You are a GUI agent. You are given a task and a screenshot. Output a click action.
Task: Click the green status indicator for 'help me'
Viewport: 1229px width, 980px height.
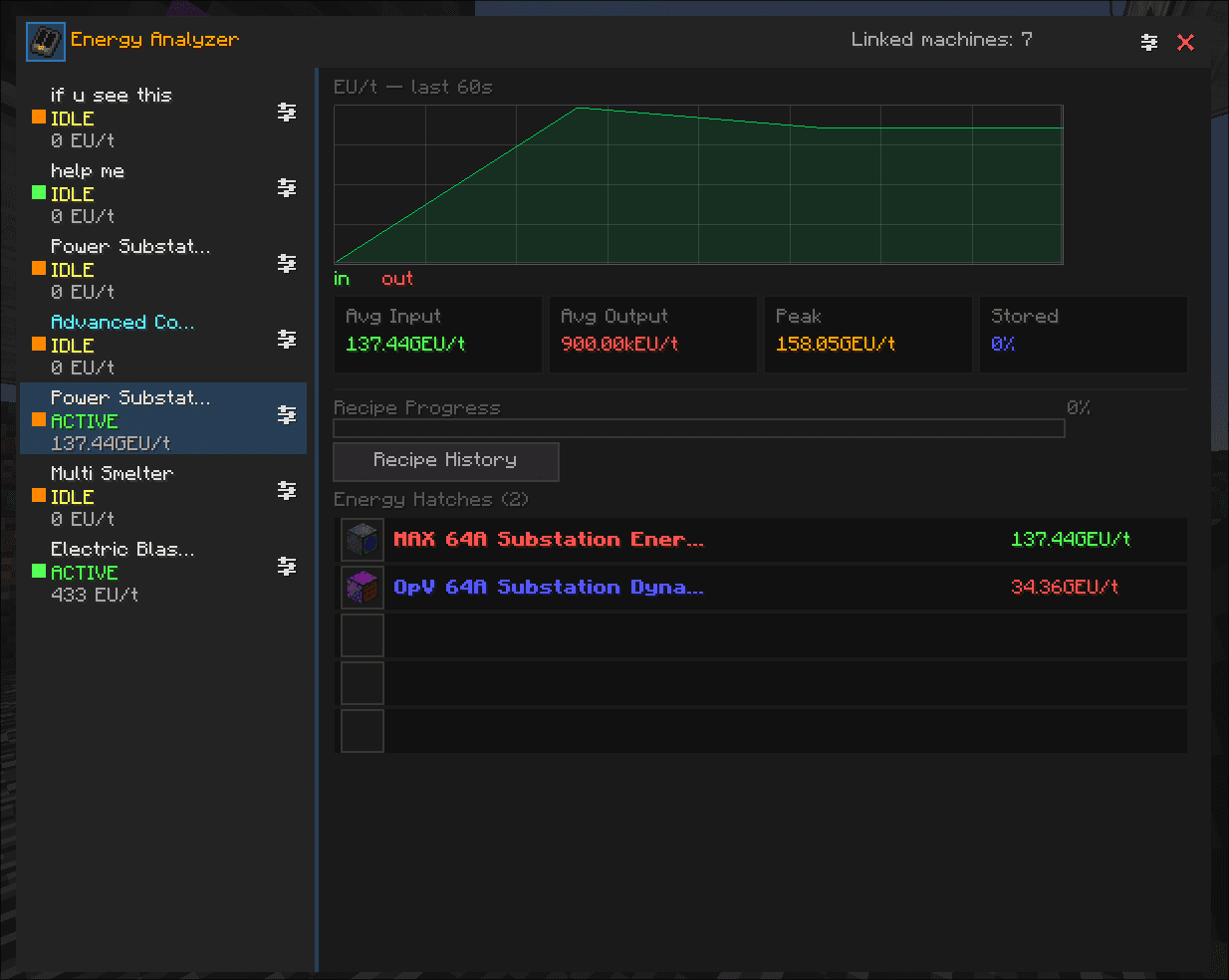click(39, 192)
